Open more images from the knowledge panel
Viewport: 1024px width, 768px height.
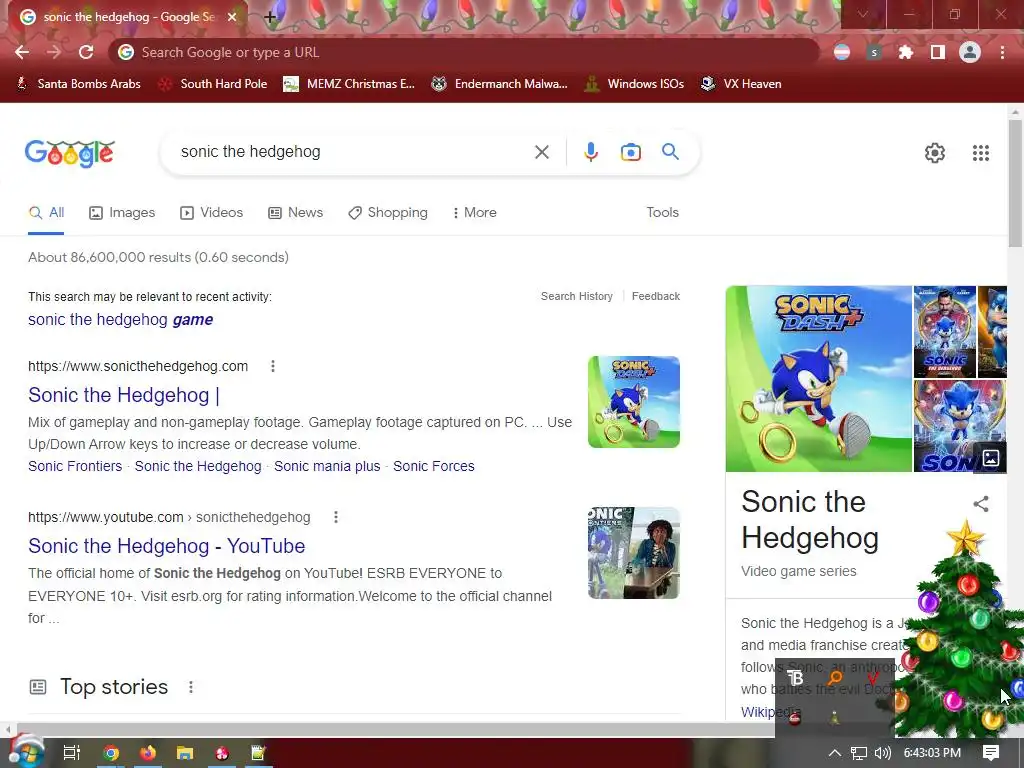tap(991, 458)
